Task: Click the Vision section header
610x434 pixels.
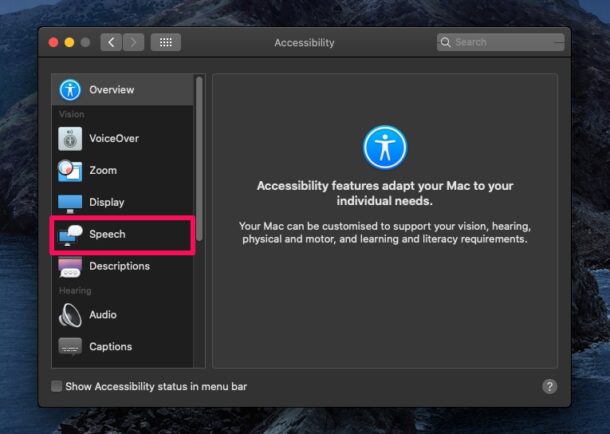Action: coord(72,114)
